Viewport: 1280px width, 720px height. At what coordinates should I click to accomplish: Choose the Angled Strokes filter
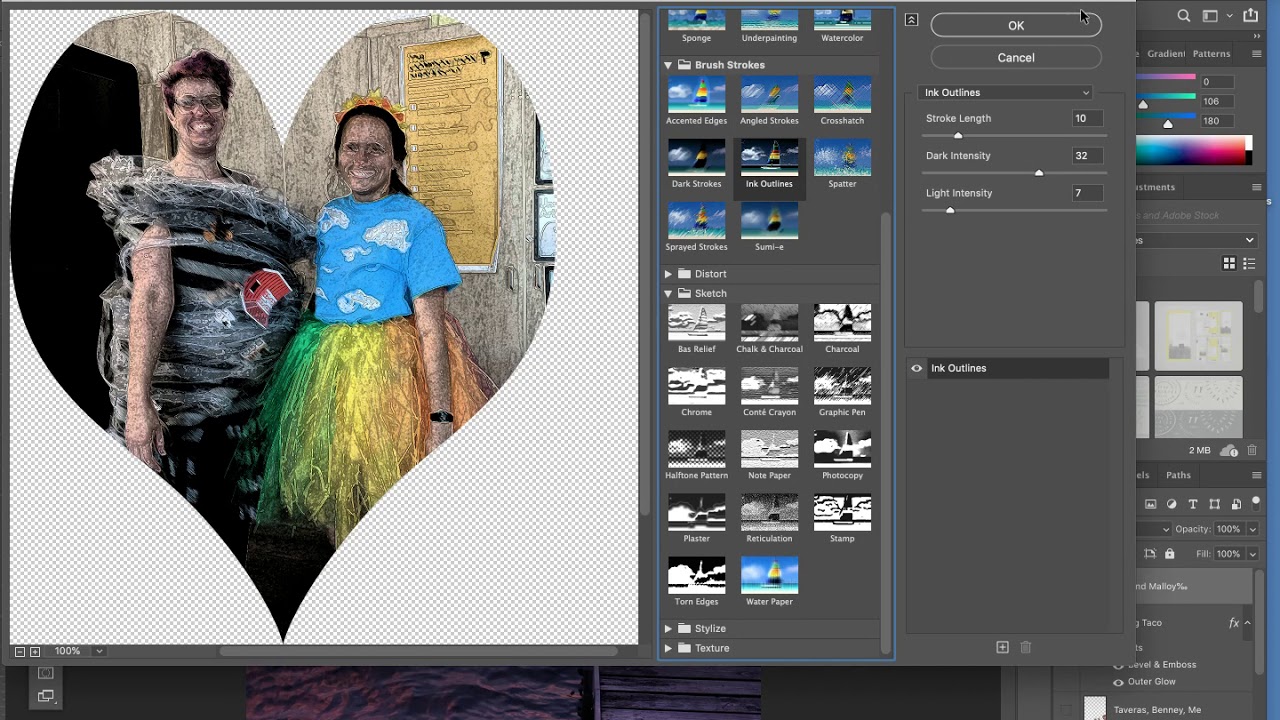[x=770, y=95]
